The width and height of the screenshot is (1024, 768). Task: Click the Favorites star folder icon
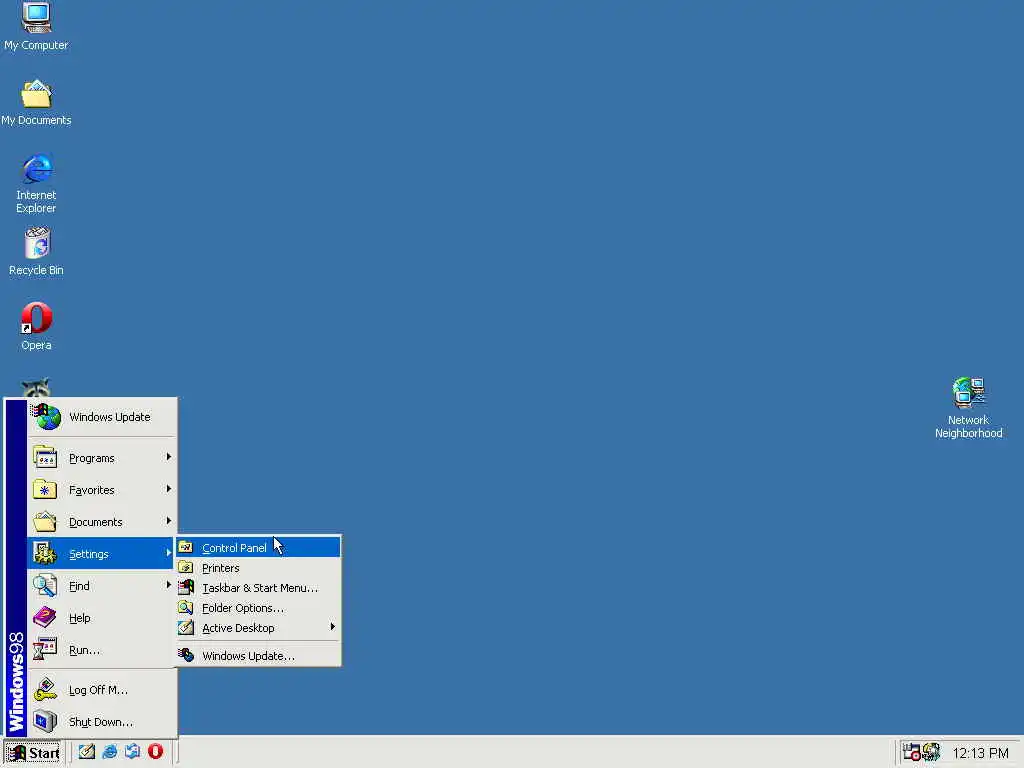tap(45, 489)
